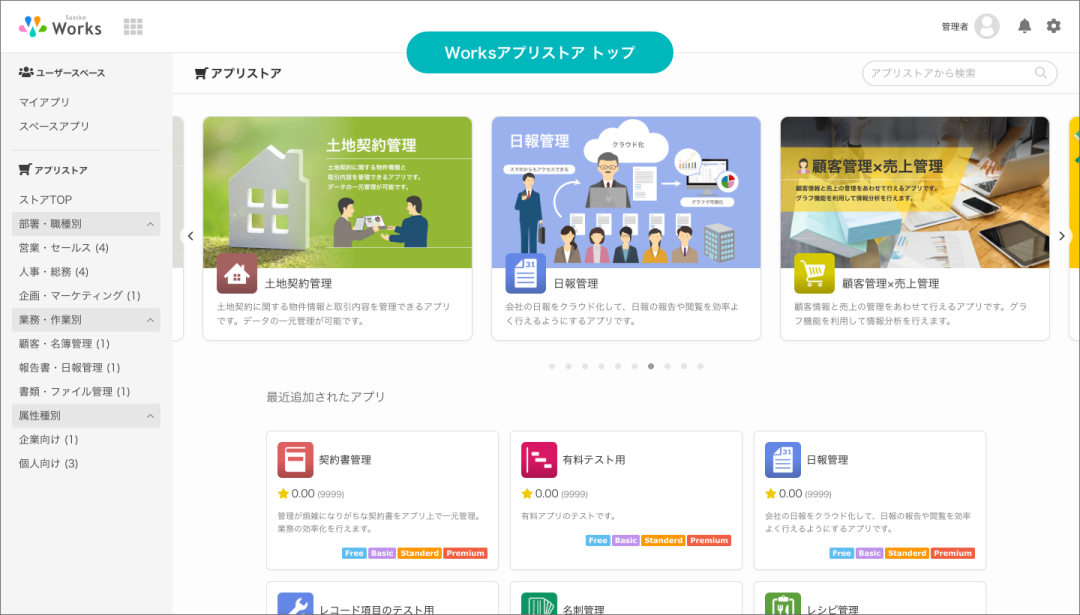Show the next carousel slide
The height and width of the screenshot is (615, 1080).
point(1061,236)
